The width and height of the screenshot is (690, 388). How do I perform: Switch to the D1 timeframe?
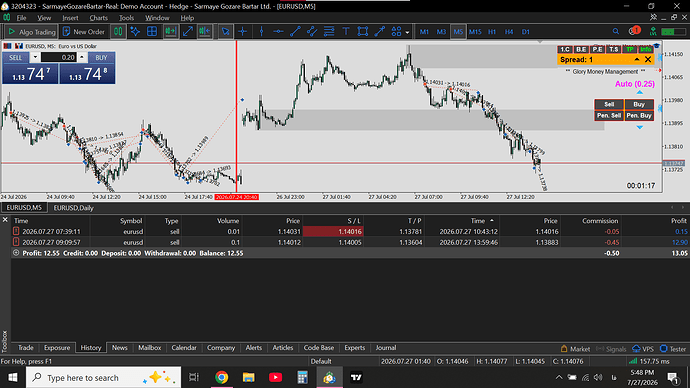[x=525, y=32]
